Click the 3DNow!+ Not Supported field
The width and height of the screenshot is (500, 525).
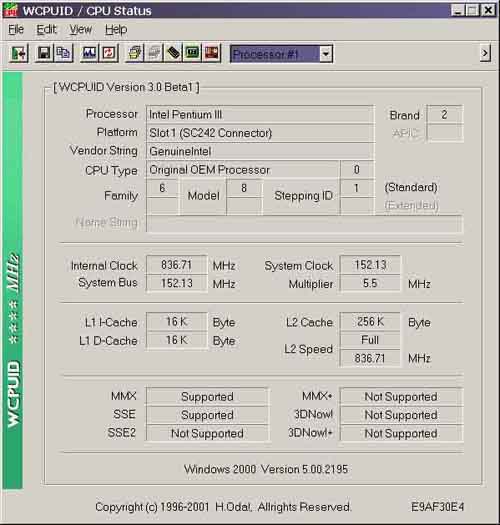(401, 434)
